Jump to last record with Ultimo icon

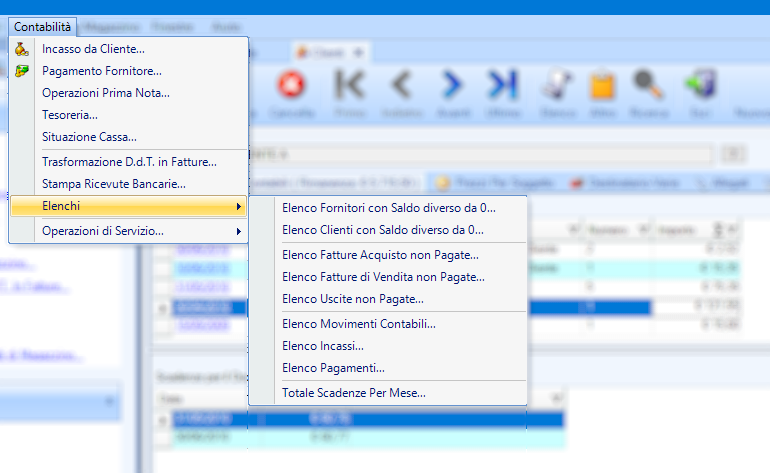501,86
